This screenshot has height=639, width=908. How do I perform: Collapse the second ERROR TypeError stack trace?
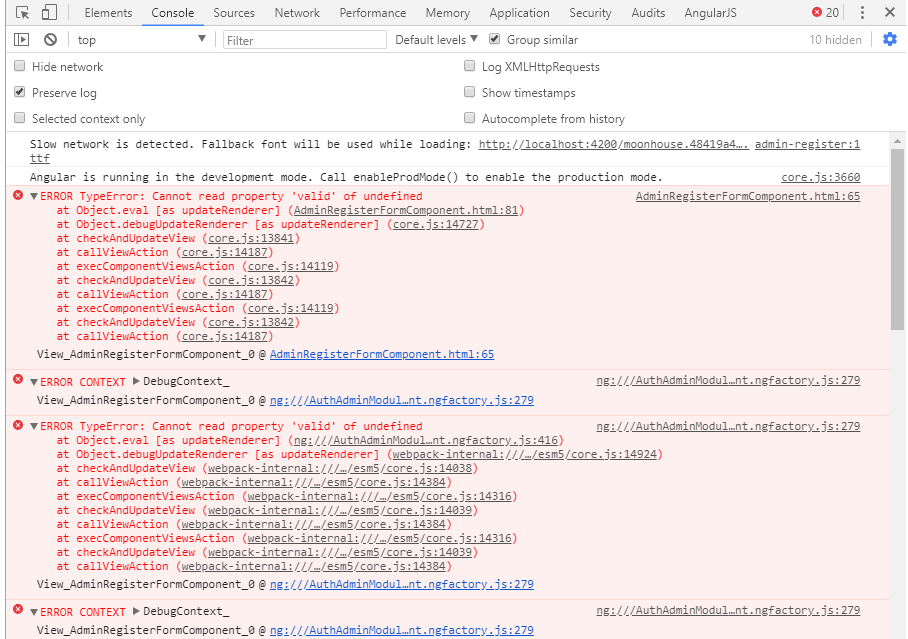tap(34, 426)
